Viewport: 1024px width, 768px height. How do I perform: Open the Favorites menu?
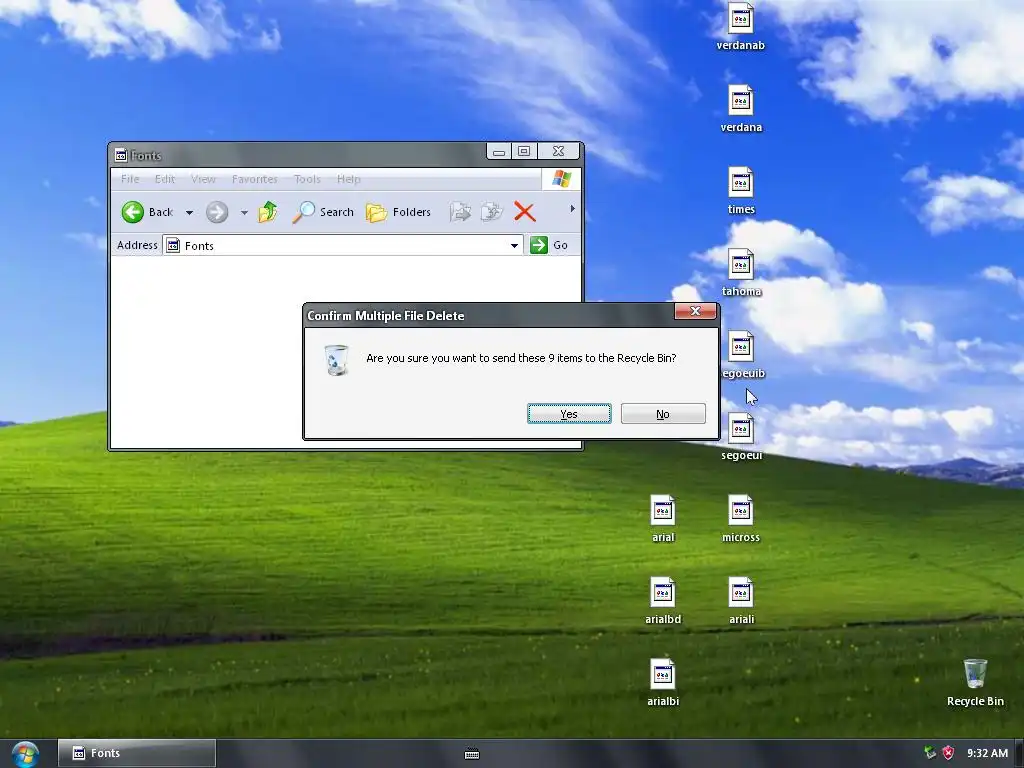tap(255, 179)
